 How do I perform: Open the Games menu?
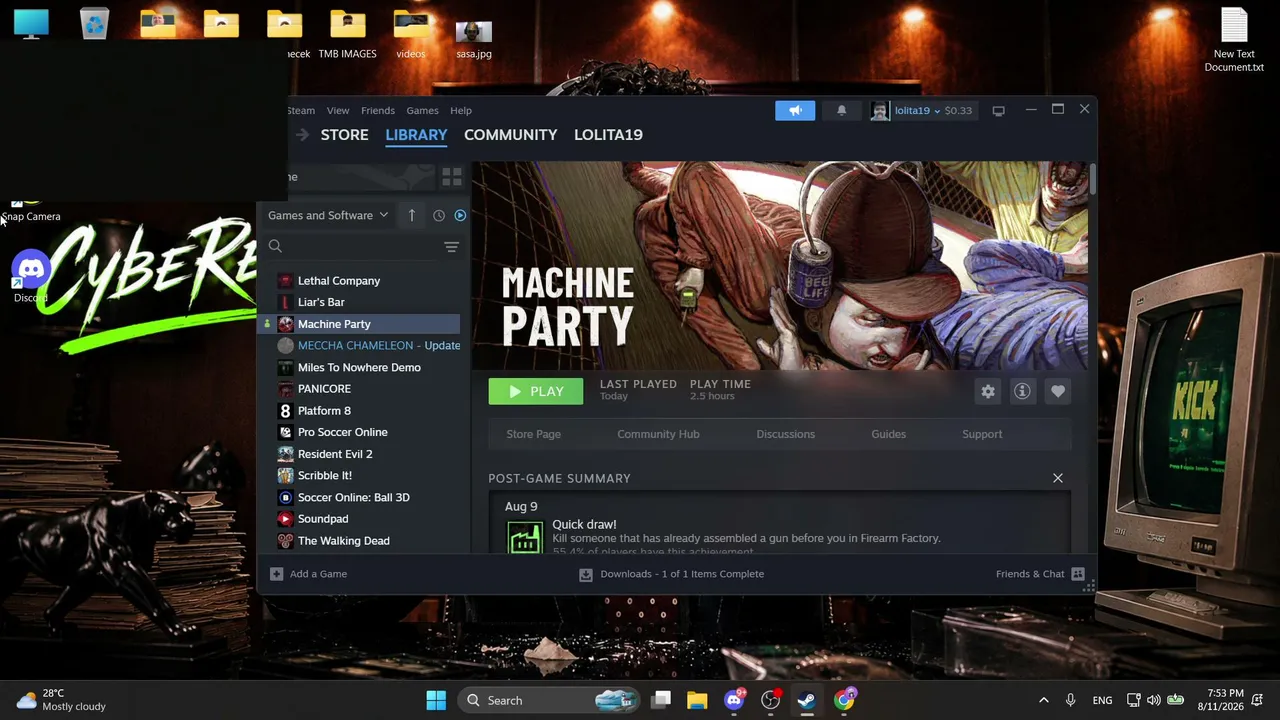[x=422, y=111]
